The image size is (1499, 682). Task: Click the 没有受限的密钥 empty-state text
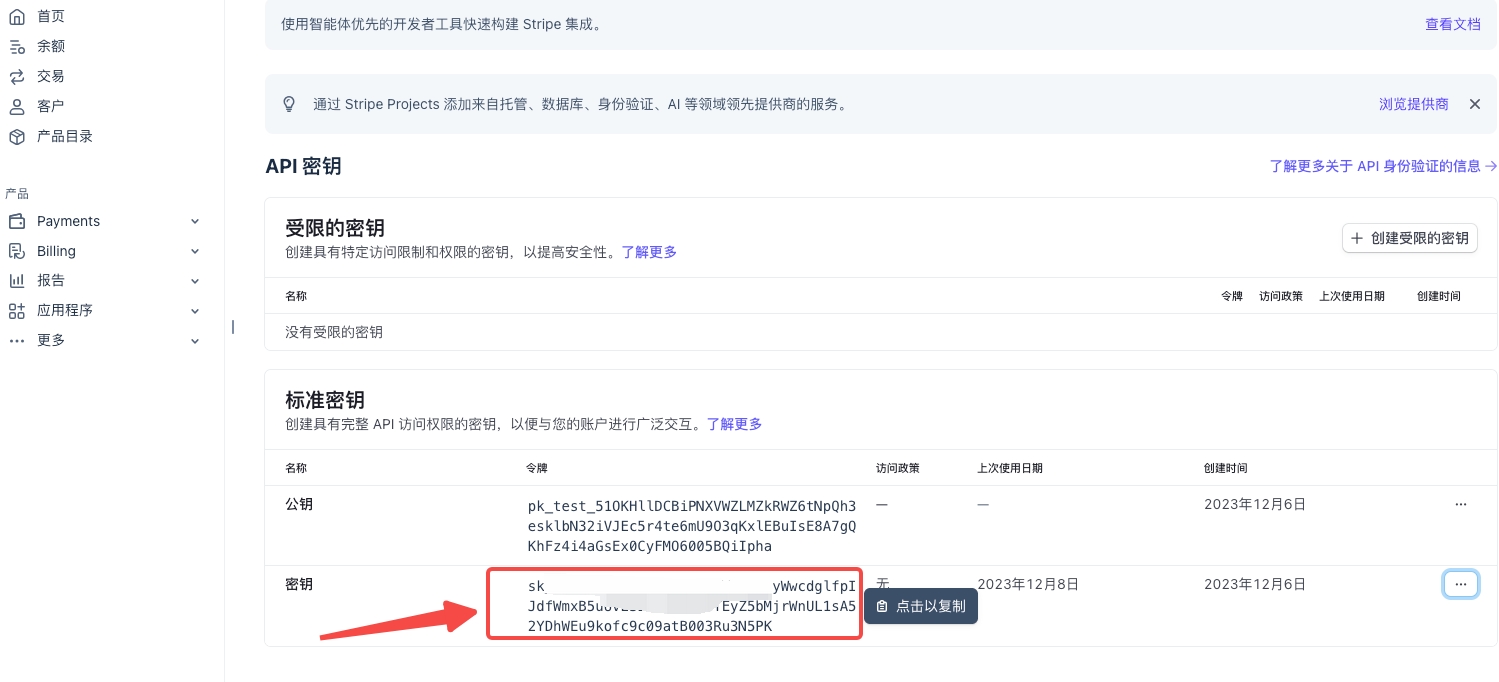(x=334, y=332)
